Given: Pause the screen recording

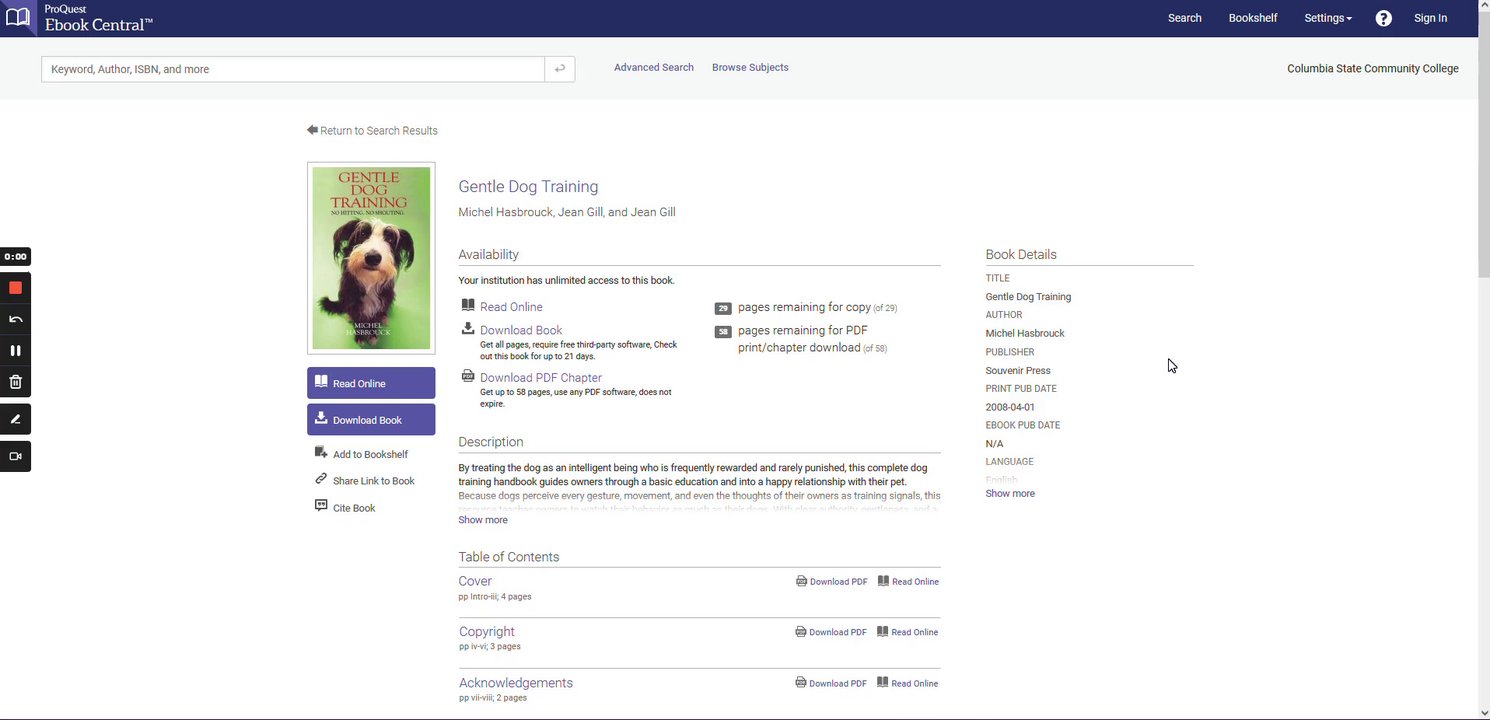Looking at the screenshot, I should (15, 351).
